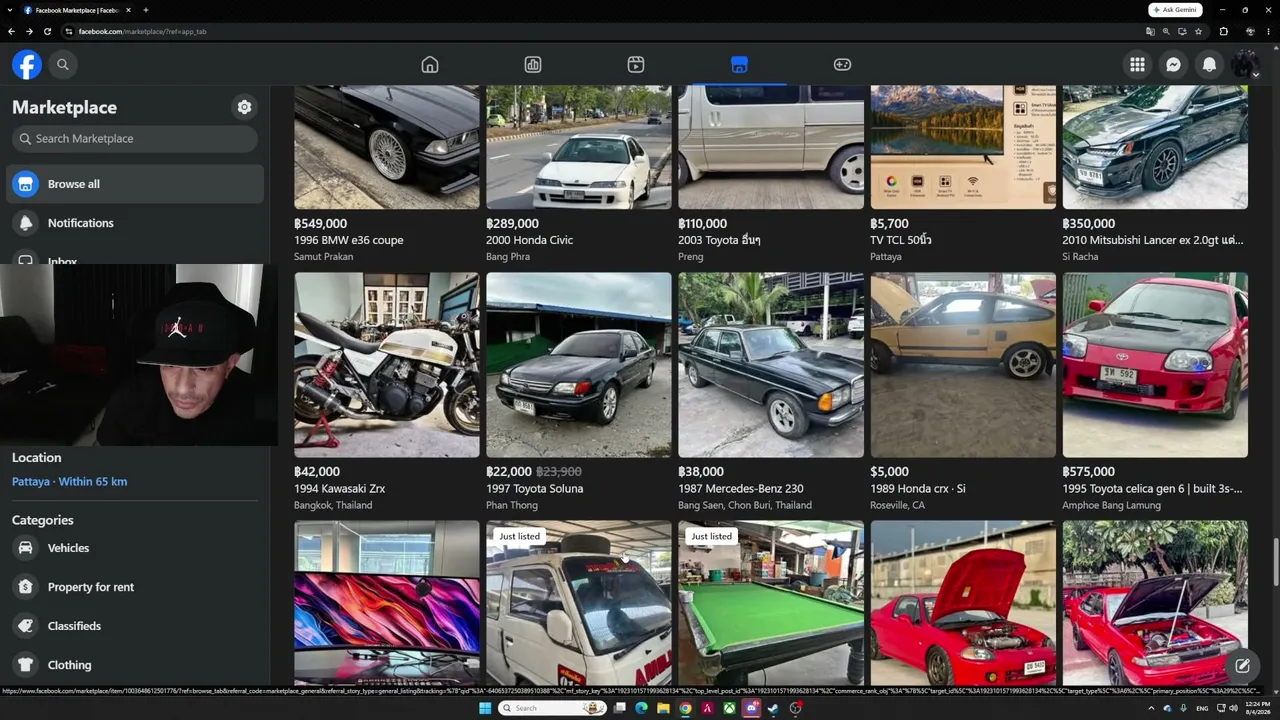Open the Chrome three-dot menu
The height and width of the screenshot is (720, 1280).
coord(1268,31)
